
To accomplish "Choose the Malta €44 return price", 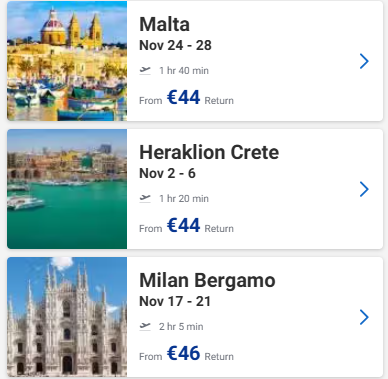I will [183, 97].
